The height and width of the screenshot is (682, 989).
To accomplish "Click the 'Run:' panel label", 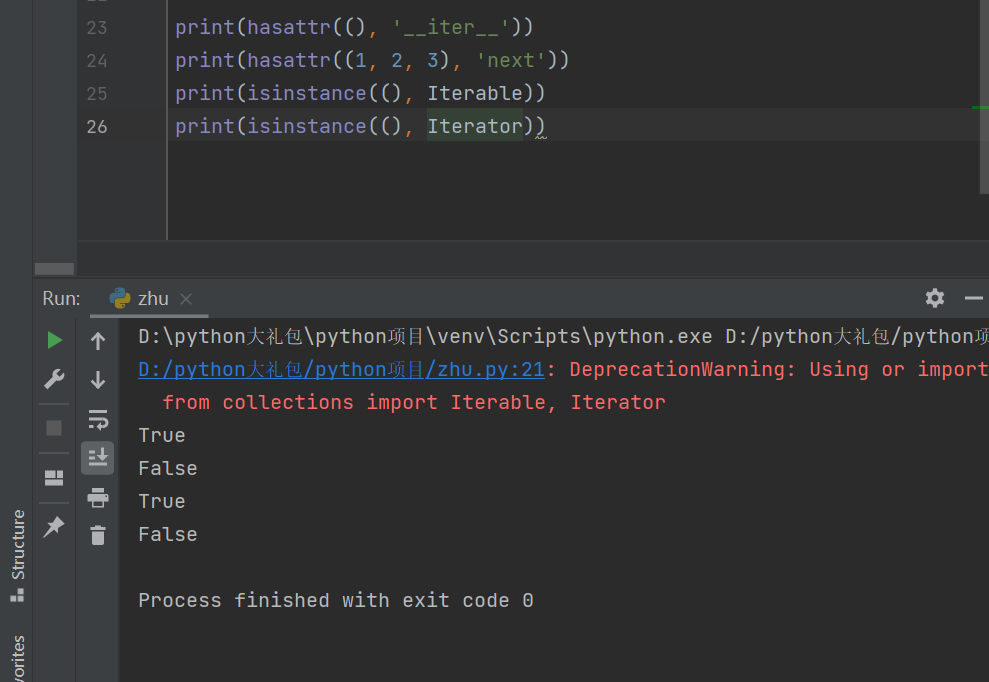I will (61, 298).
